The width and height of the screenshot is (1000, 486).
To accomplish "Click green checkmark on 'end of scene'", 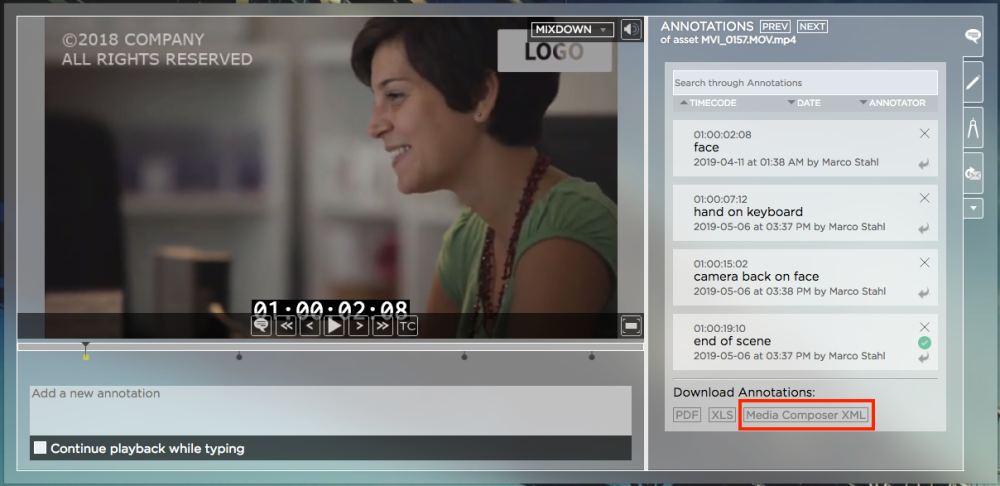I will (925, 343).
